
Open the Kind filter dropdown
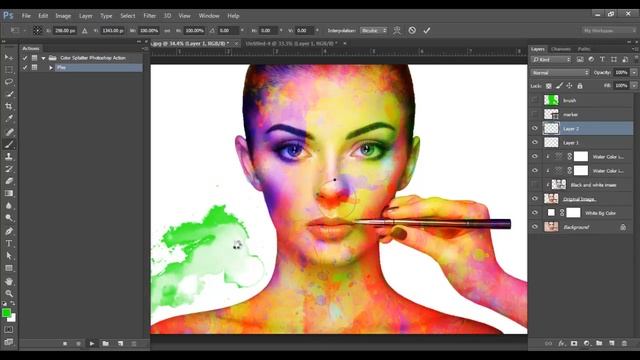[551, 60]
